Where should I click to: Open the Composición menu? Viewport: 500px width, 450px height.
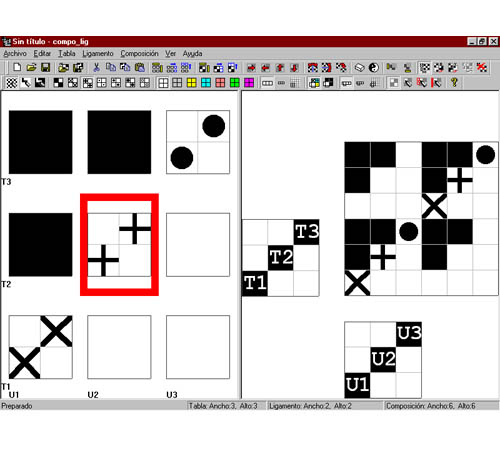(139, 54)
